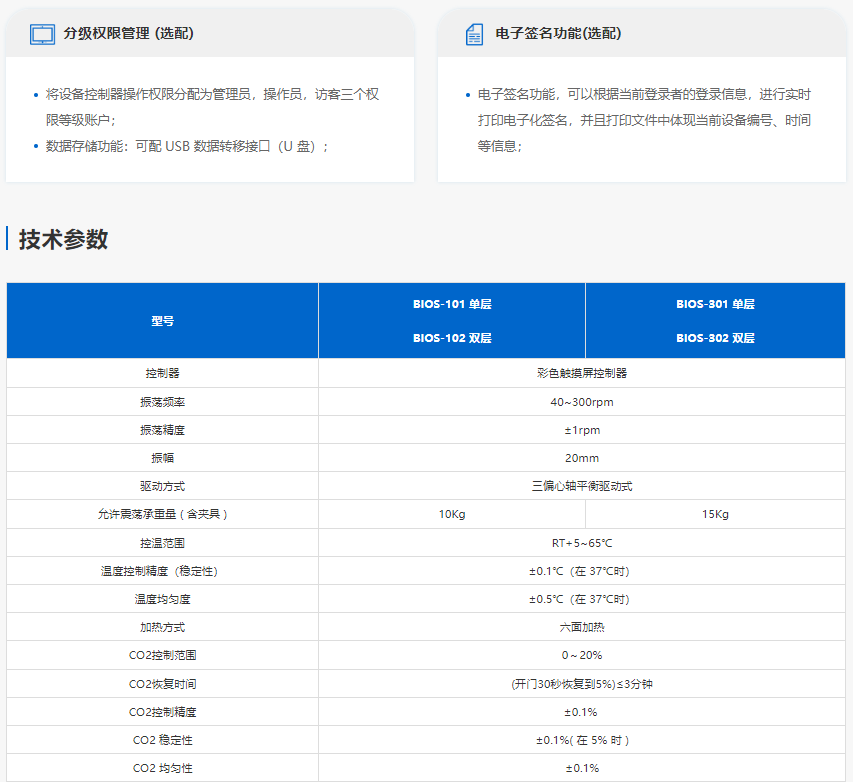The image size is (853, 782).
Task: Select BIOS-101 单层 in the table header
Action: click(452, 304)
